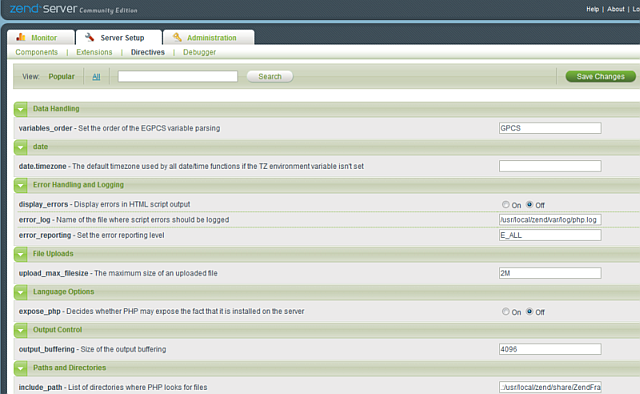Viewport: 640px width, 394px height.
Task: Click the Server Setup wrench icon
Action: [89, 37]
